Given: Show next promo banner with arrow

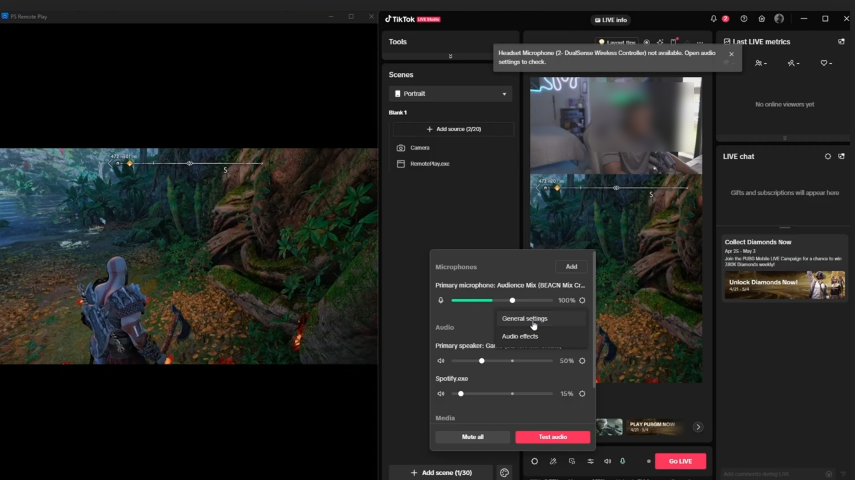Looking at the screenshot, I should point(698,427).
